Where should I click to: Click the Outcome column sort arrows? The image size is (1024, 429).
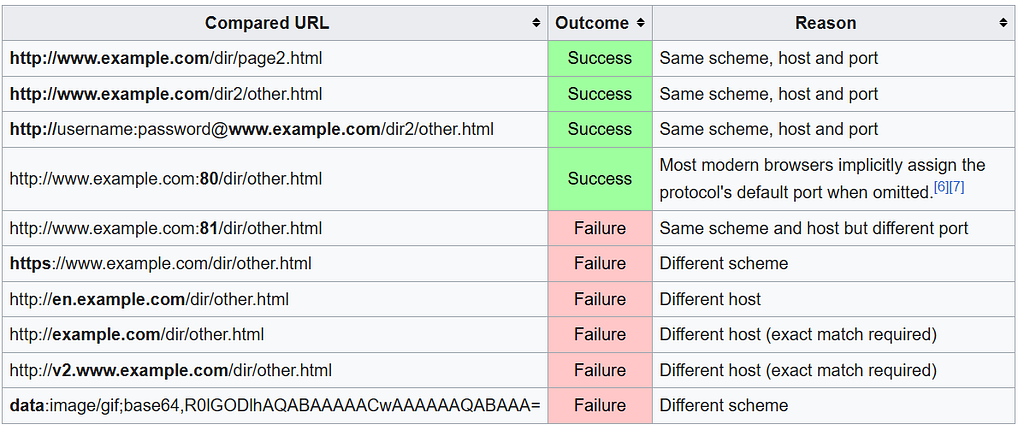(641, 23)
